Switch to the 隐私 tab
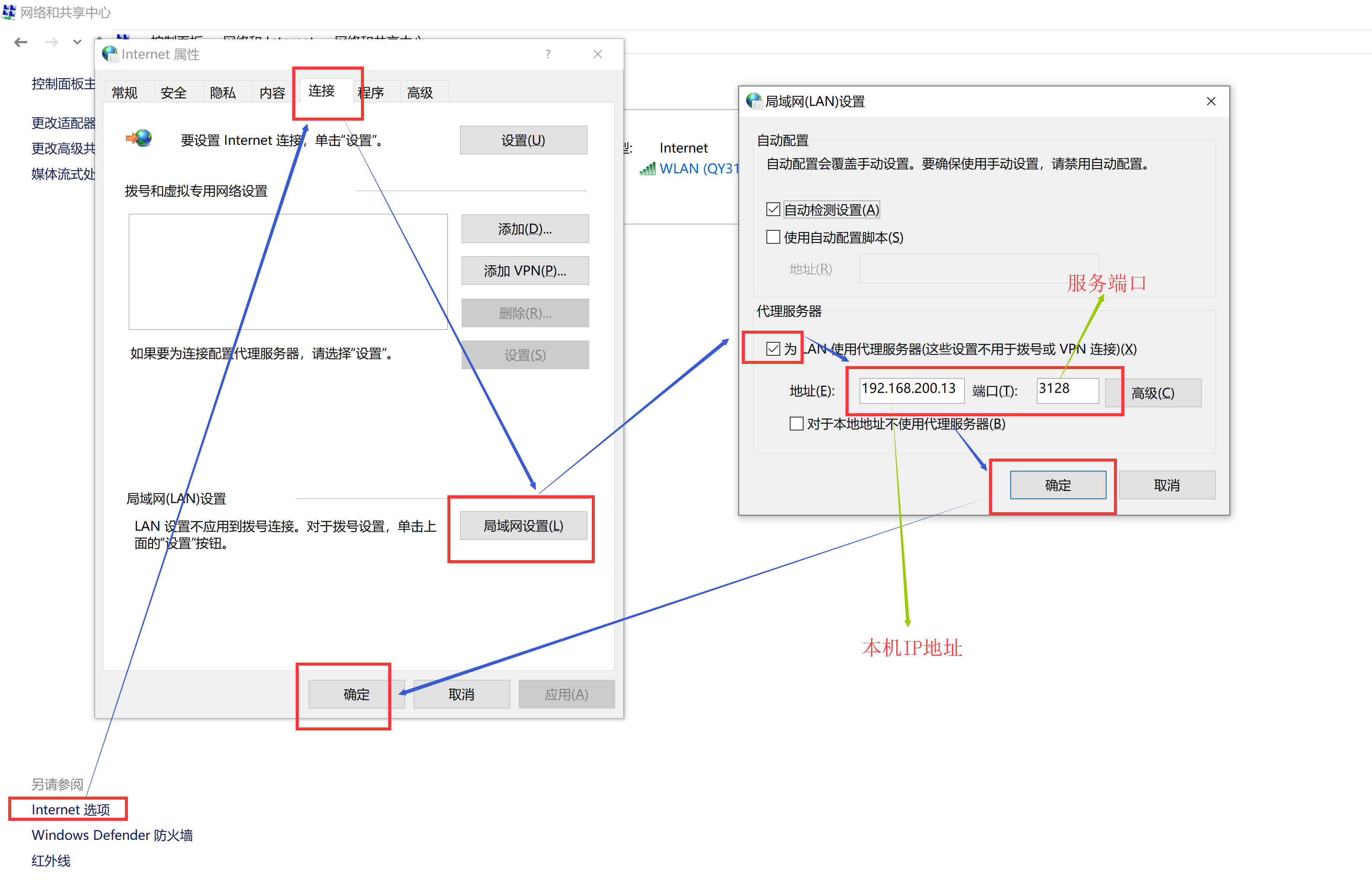This screenshot has height=880, width=1372. 223,92
